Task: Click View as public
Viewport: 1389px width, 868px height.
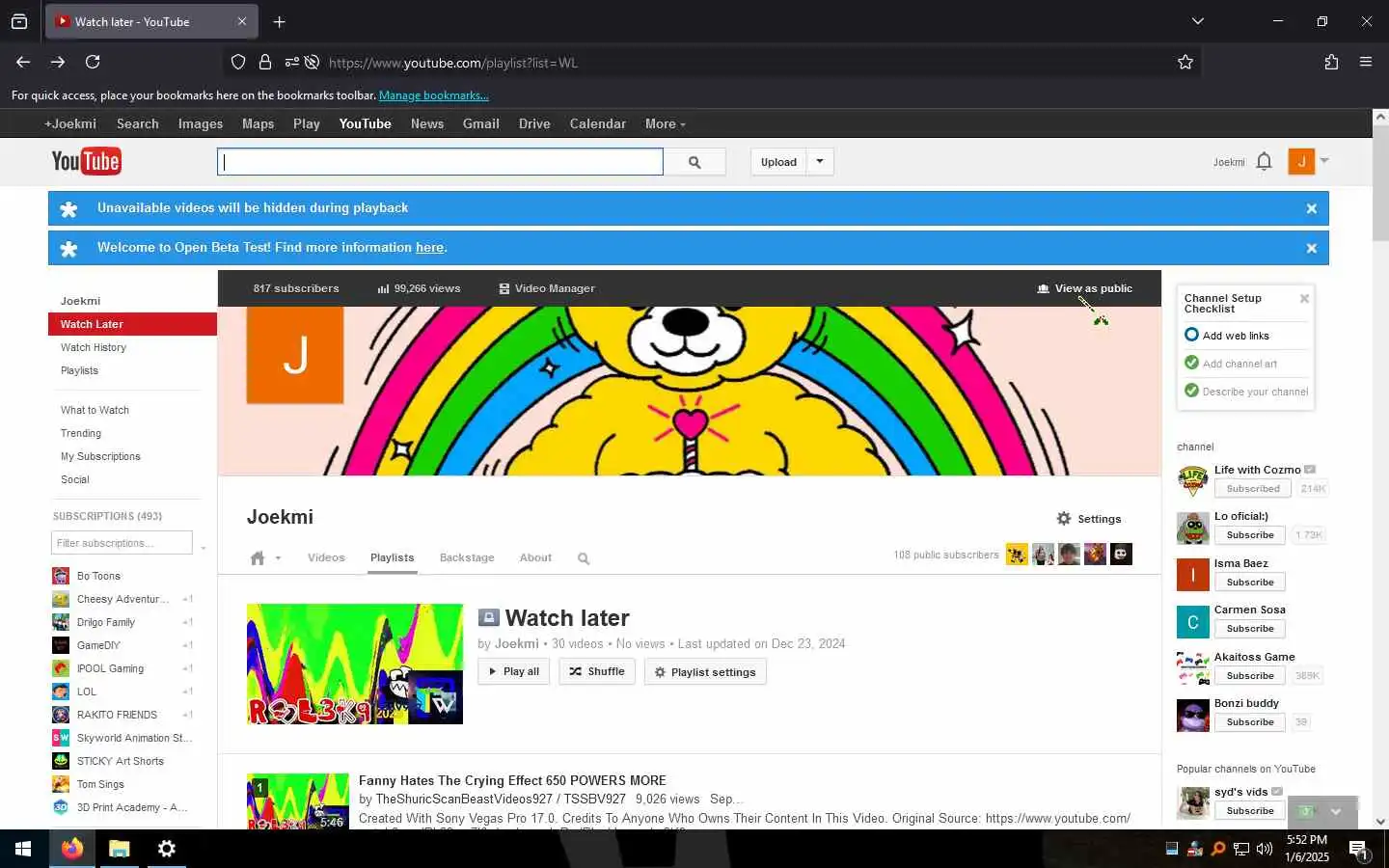Action: coord(1085,288)
